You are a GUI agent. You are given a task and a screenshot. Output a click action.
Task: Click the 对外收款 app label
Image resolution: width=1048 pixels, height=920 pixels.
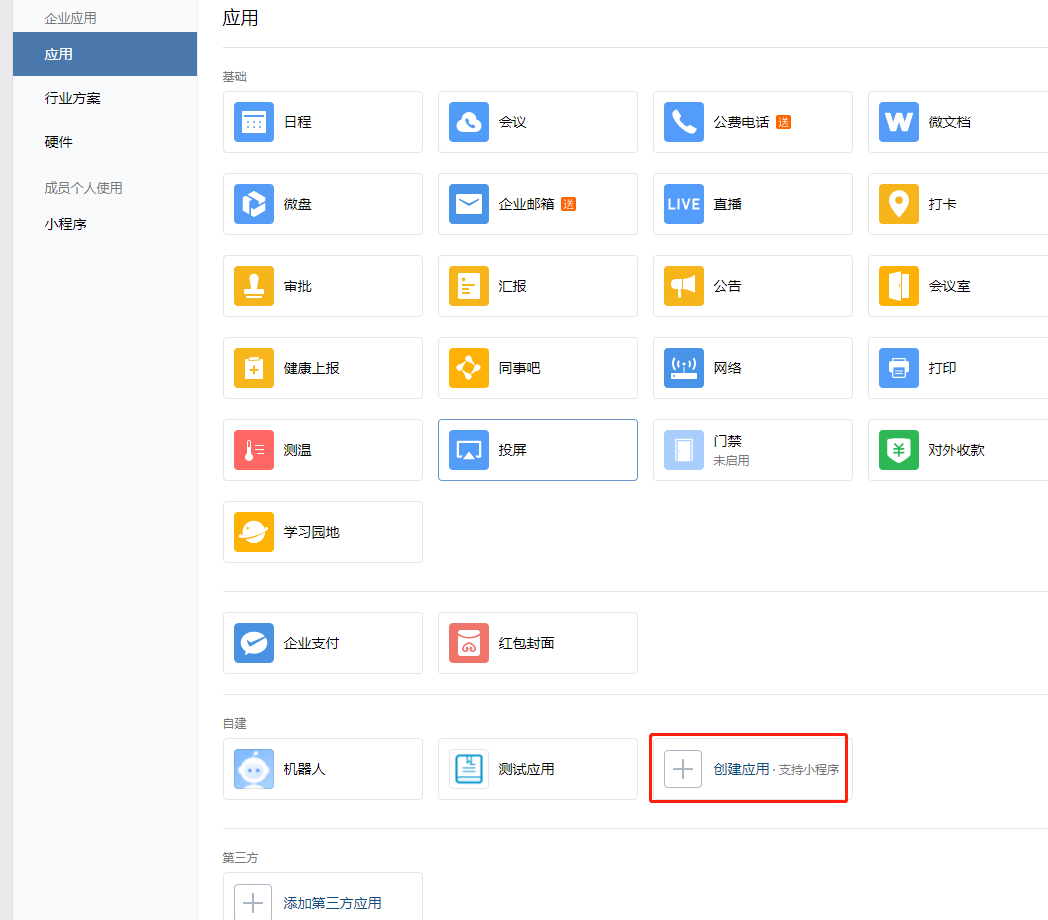click(956, 450)
